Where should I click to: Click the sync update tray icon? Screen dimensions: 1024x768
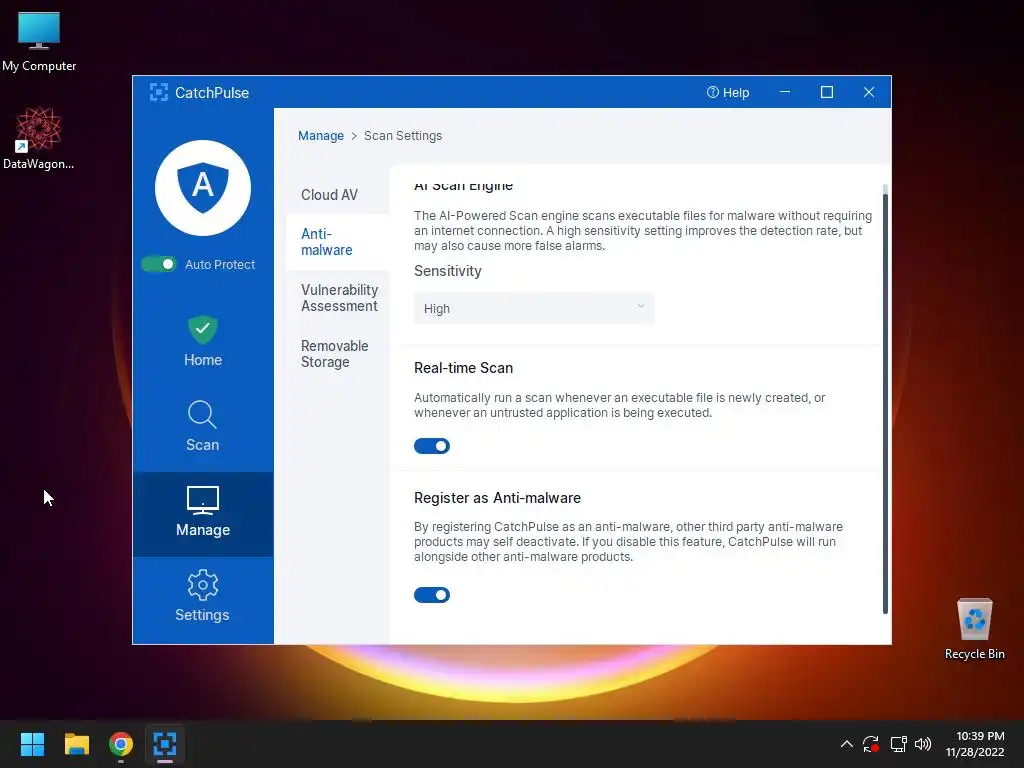[871, 744]
